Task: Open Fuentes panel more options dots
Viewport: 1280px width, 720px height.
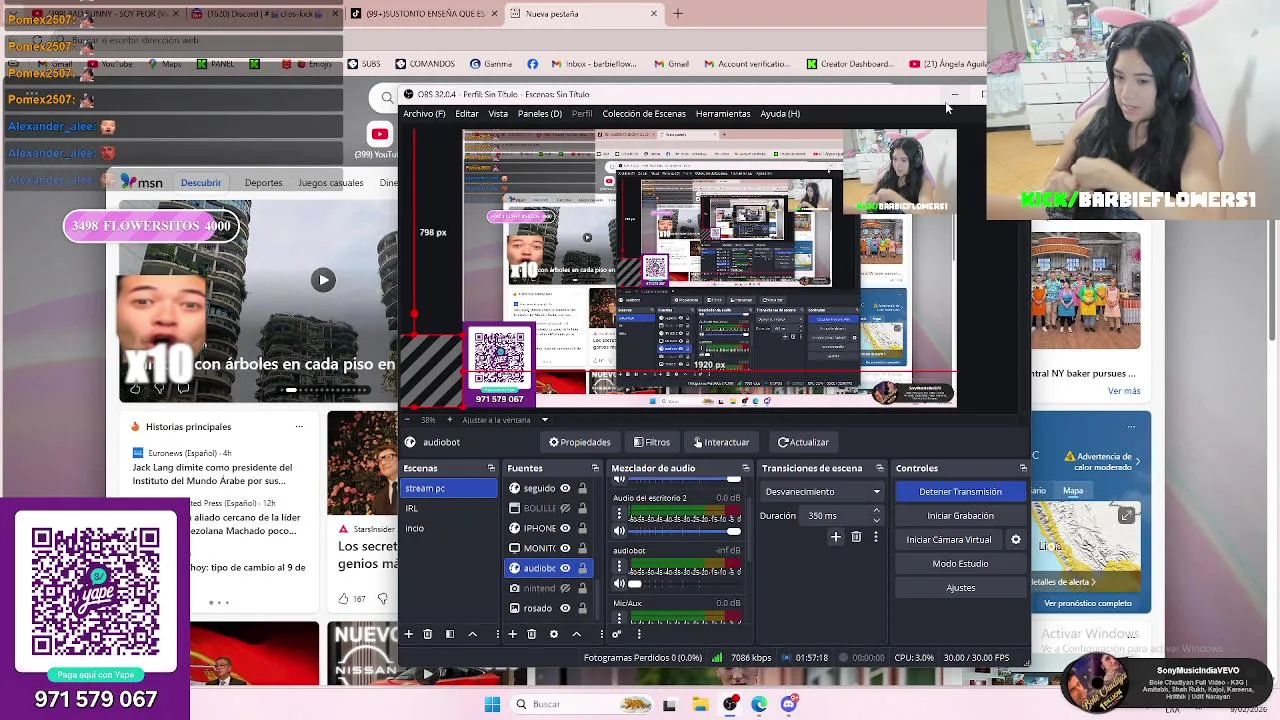Action: point(600,634)
